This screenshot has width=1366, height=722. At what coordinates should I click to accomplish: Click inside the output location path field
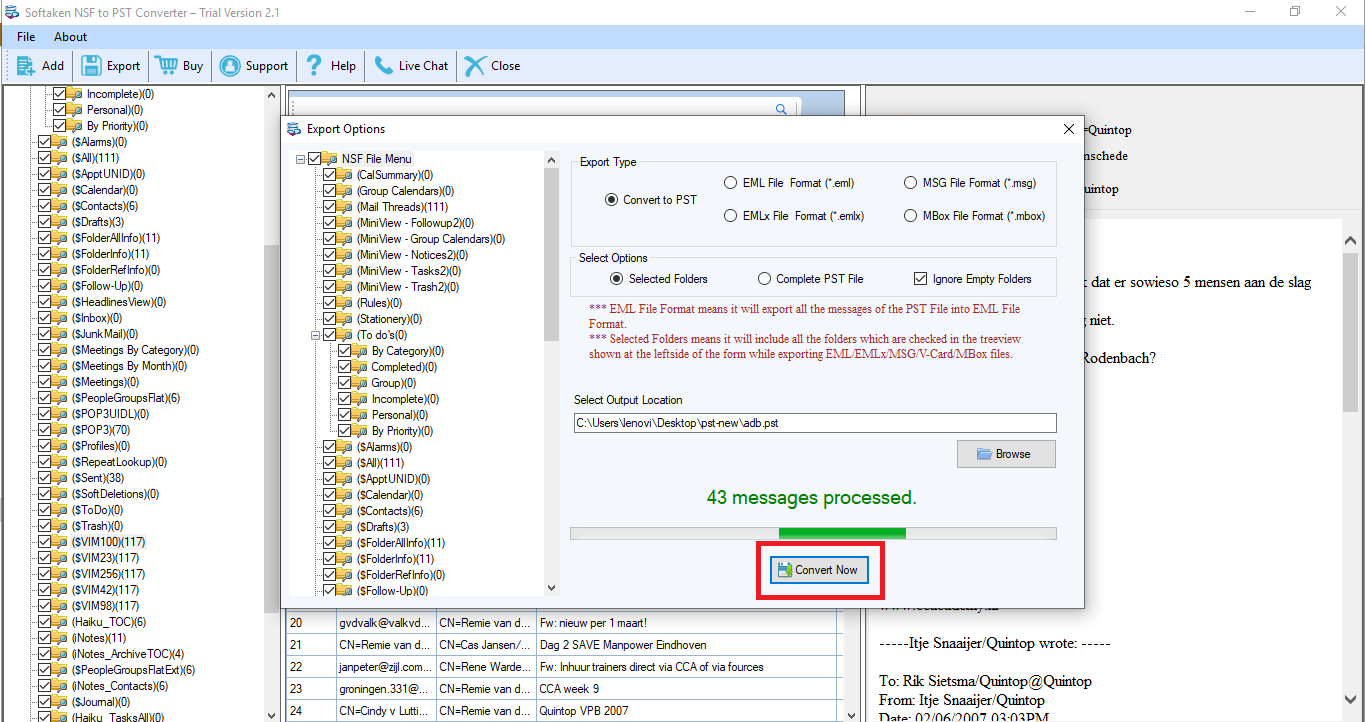pos(812,422)
